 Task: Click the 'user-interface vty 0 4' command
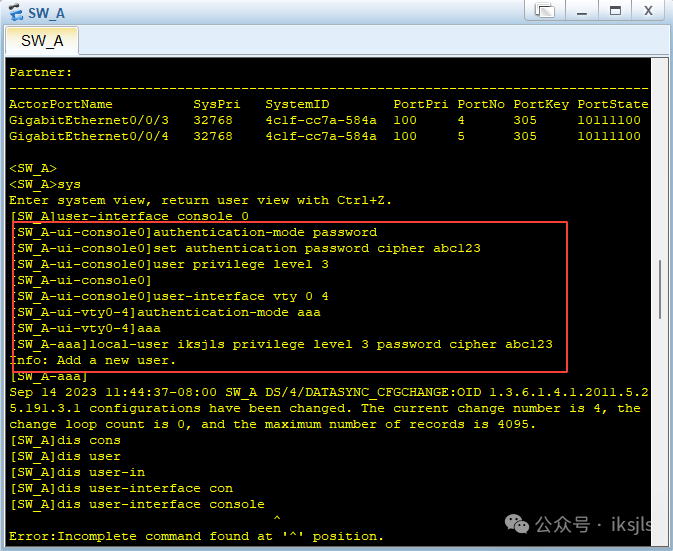[171, 296]
